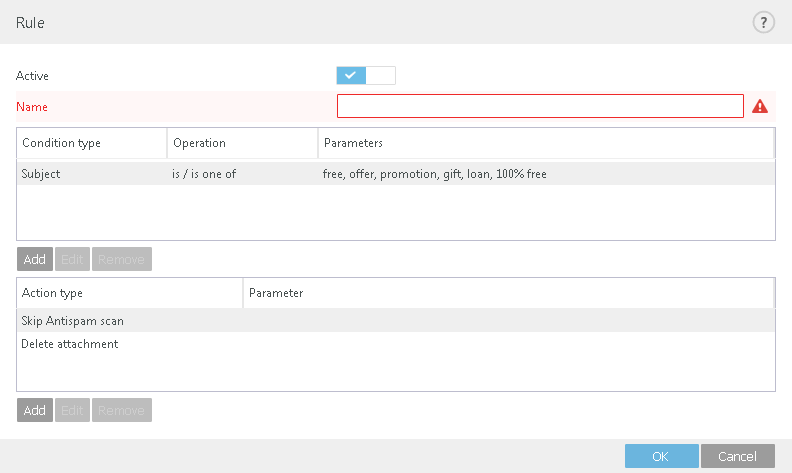This screenshot has height=473, width=792.
Task: Click the Action type column header
Action: click(129, 293)
